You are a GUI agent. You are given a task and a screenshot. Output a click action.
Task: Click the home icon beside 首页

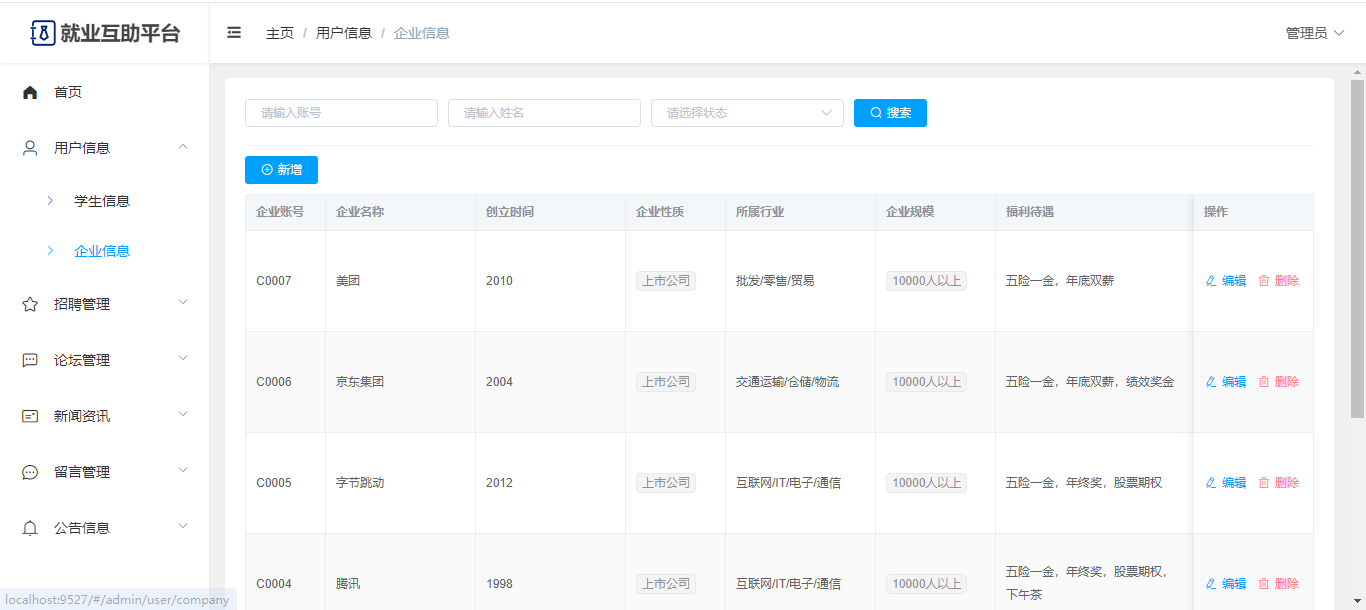click(x=30, y=92)
